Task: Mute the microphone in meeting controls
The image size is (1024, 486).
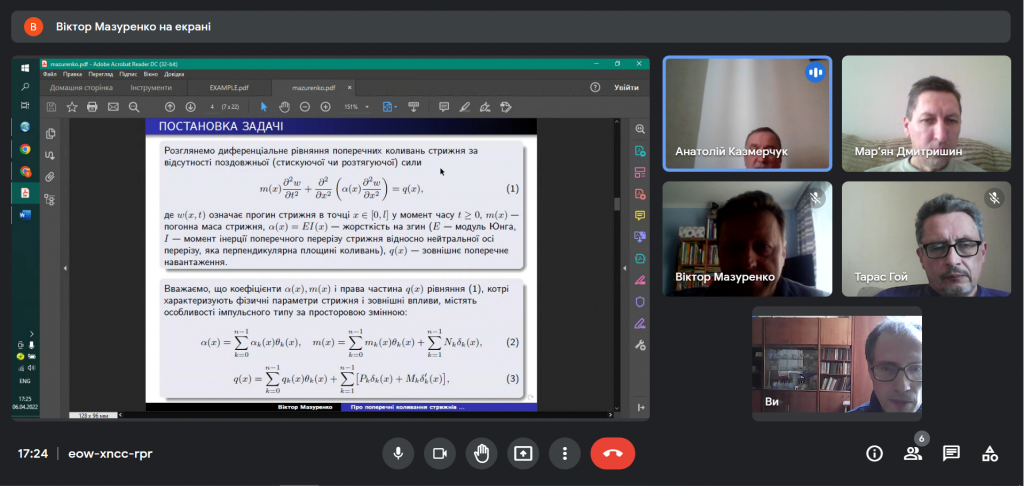Action: pos(398,453)
